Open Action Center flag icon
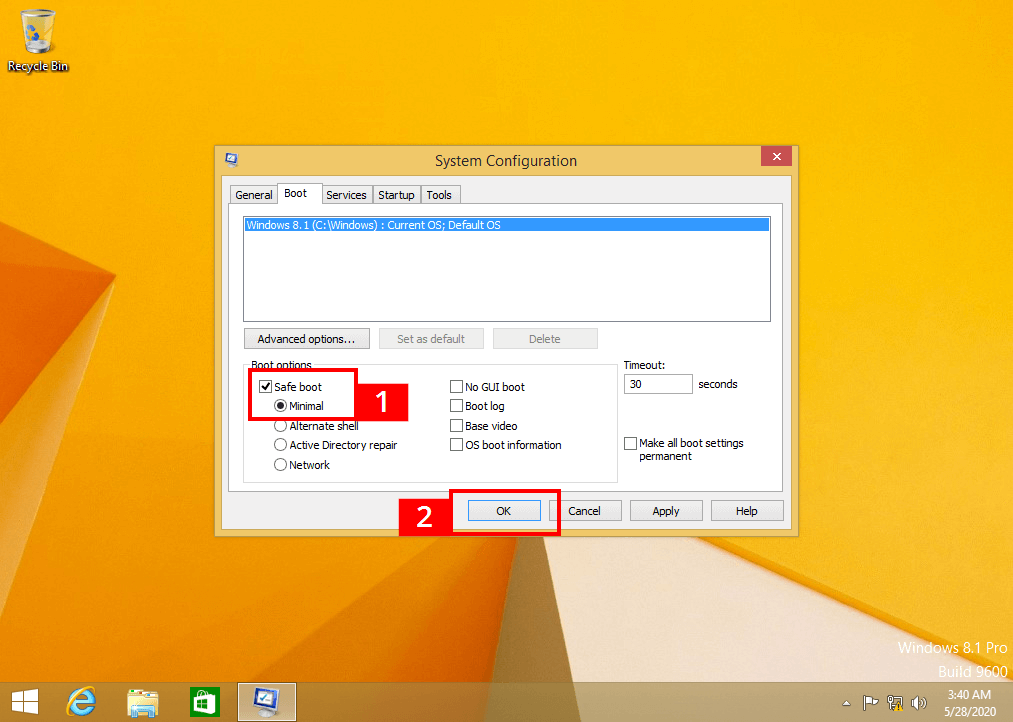Viewport: 1013px width, 722px height. (x=870, y=703)
